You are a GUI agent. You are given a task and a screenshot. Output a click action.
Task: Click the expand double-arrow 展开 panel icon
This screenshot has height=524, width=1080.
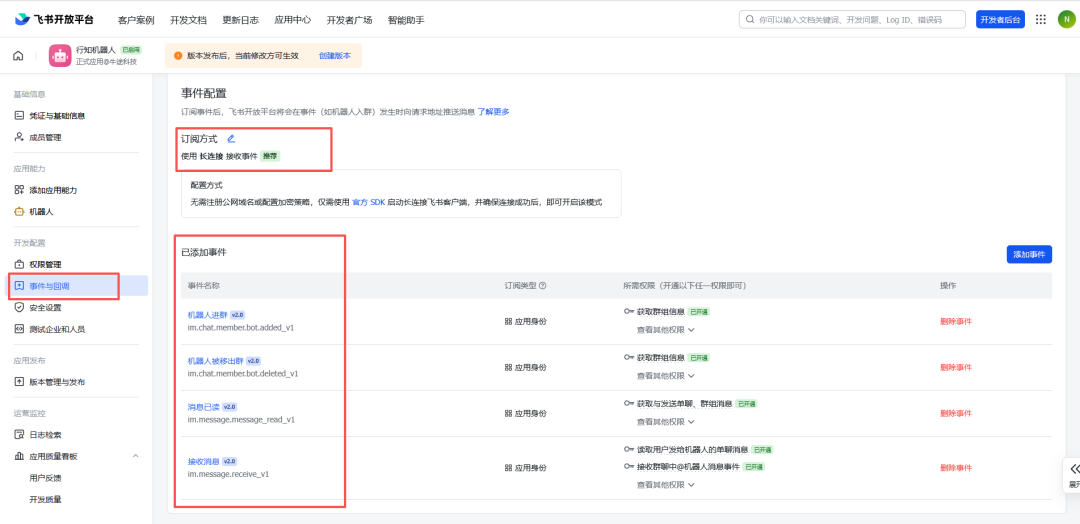[x=1074, y=469]
